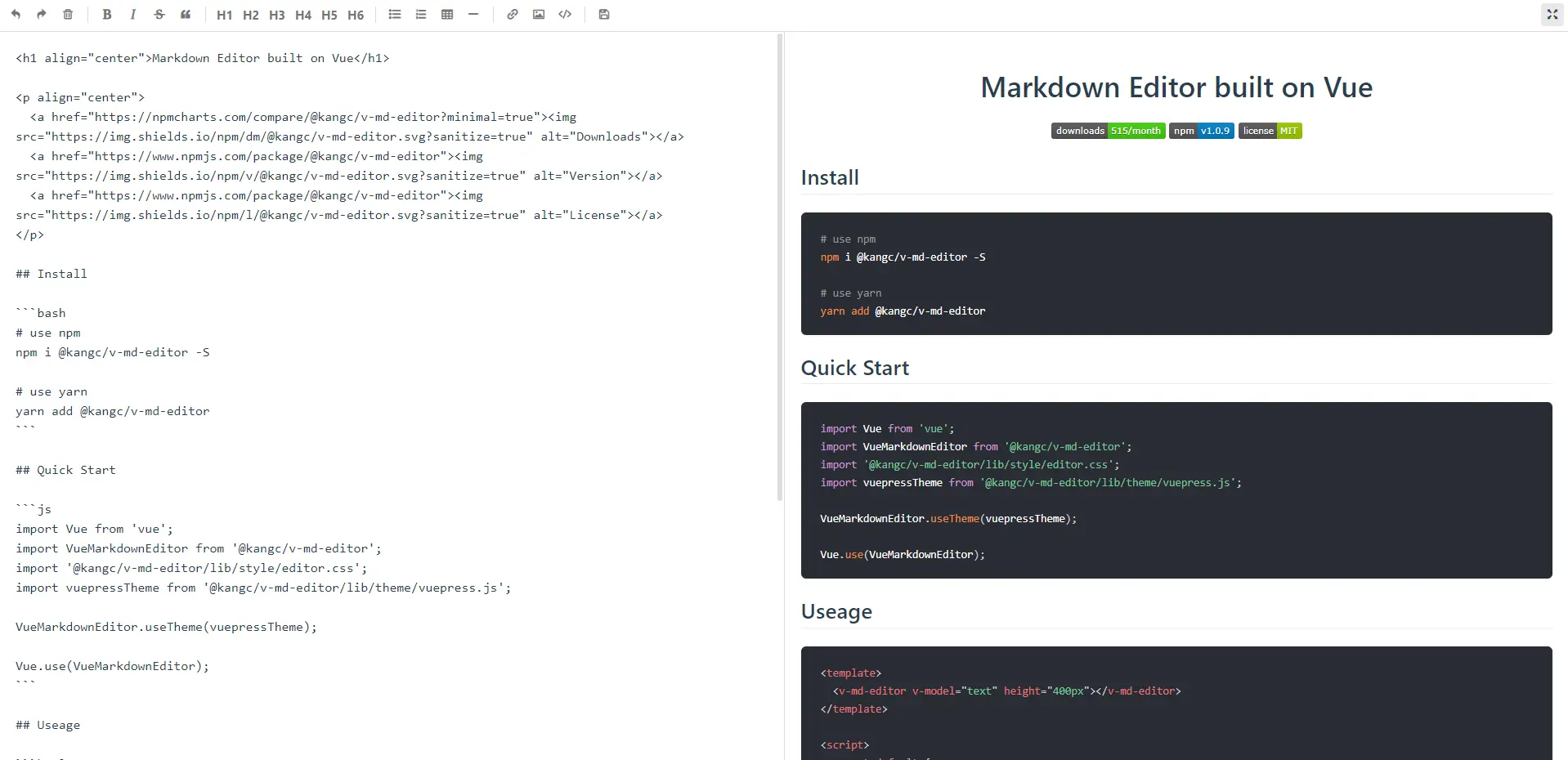Click "import Vue from 'vue';" in the editor
This screenshot has height=760, width=1568.
click(94, 529)
